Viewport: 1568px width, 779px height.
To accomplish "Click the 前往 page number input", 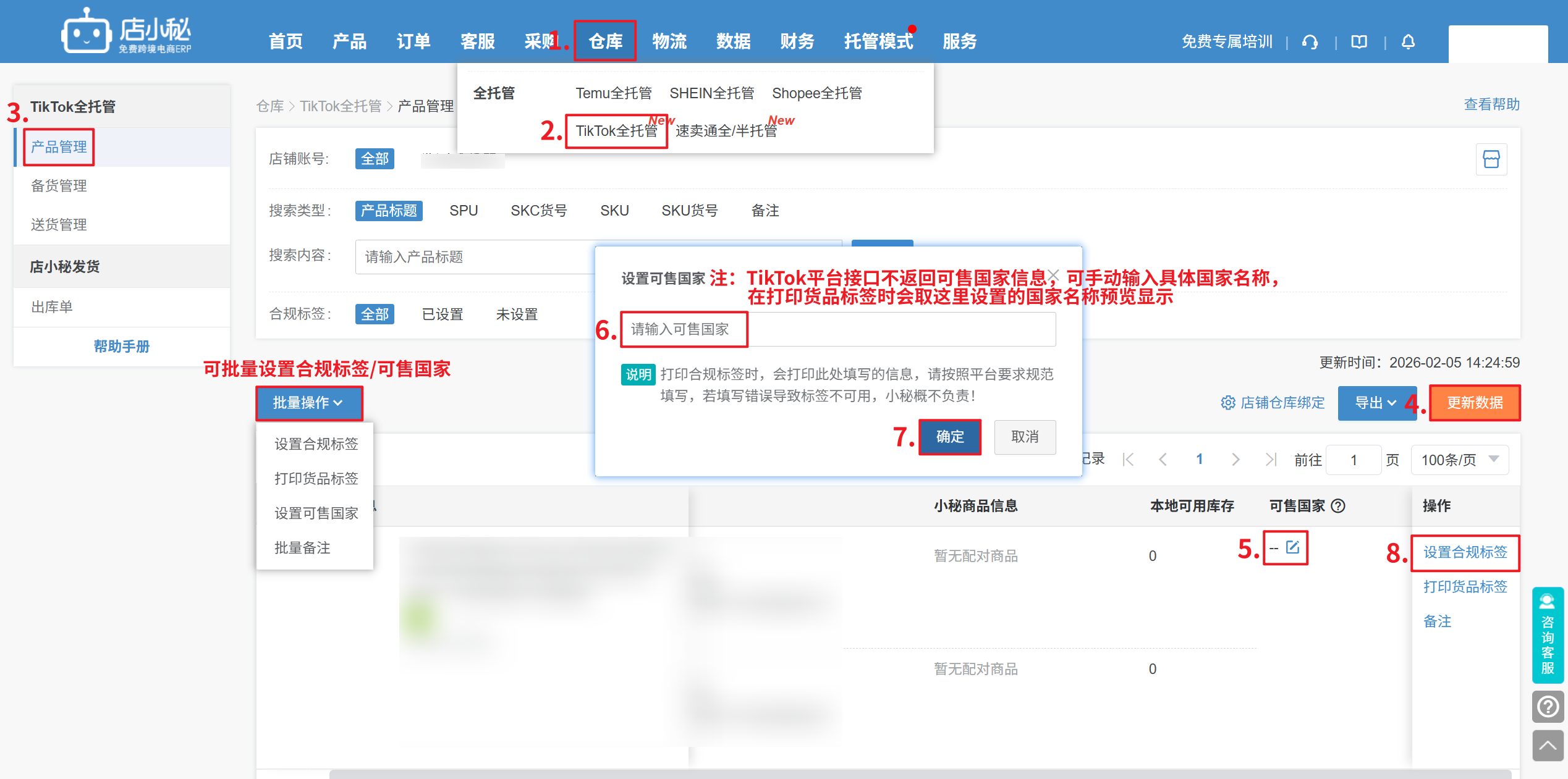I will coord(1353,460).
